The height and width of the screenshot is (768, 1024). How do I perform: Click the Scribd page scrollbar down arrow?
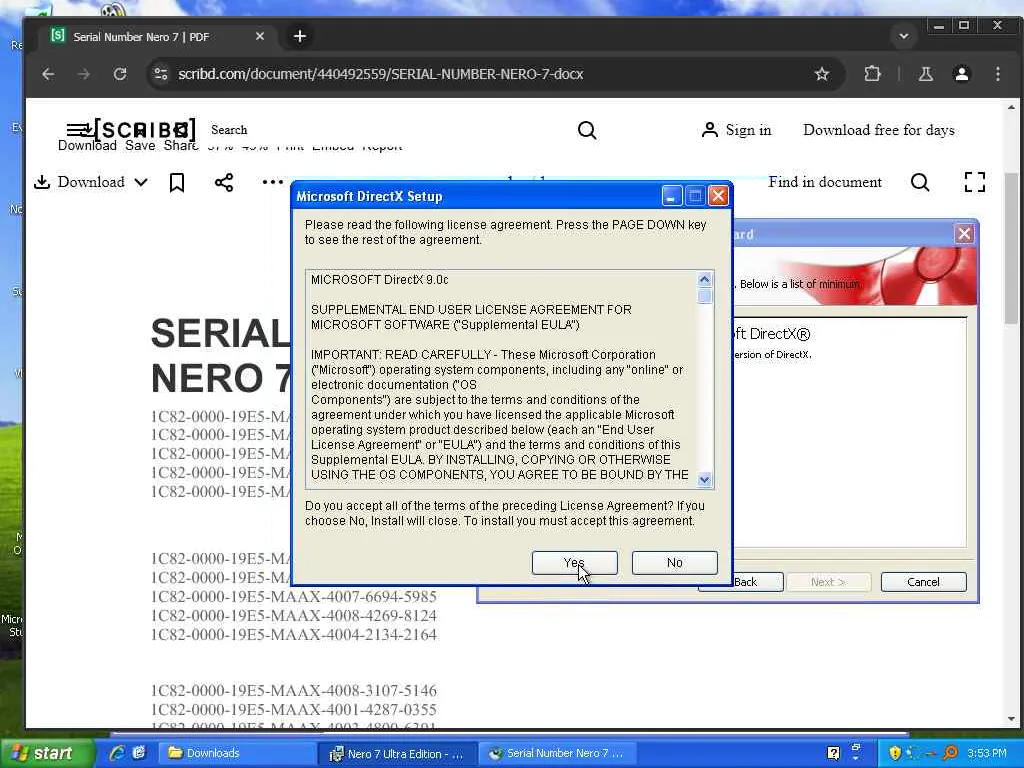[x=1011, y=719]
